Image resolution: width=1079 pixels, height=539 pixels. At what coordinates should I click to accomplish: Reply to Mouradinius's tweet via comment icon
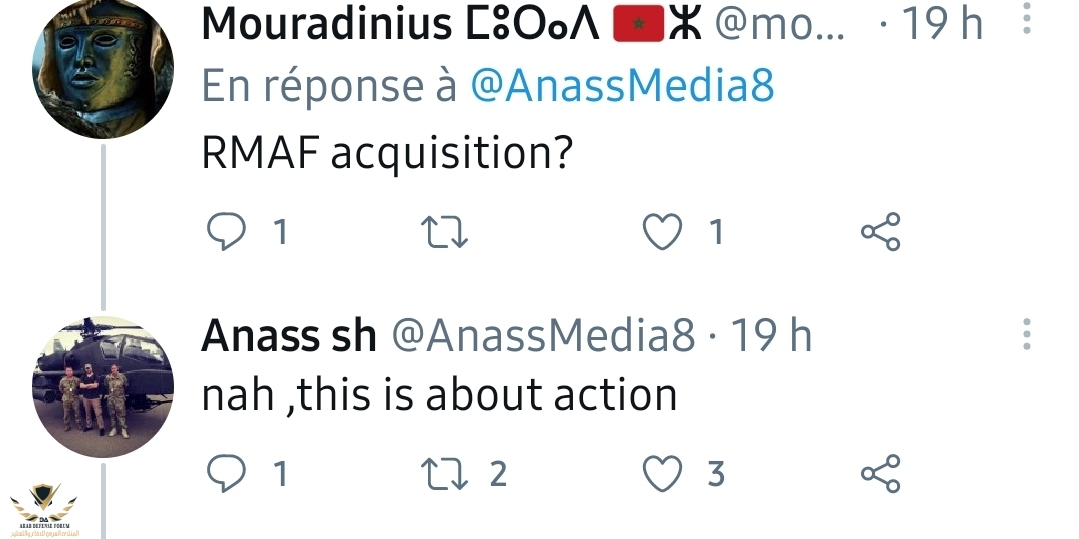pyautogui.click(x=225, y=232)
